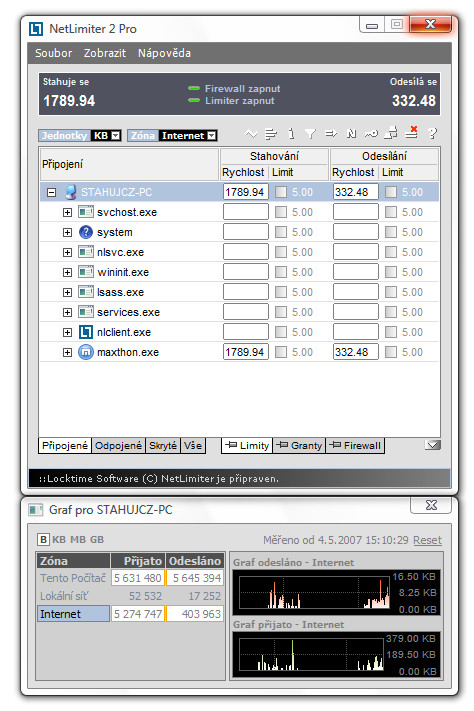Collapse the STAHUJCZ-PC tree node
This screenshot has width=474, height=711.
click(51, 192)
